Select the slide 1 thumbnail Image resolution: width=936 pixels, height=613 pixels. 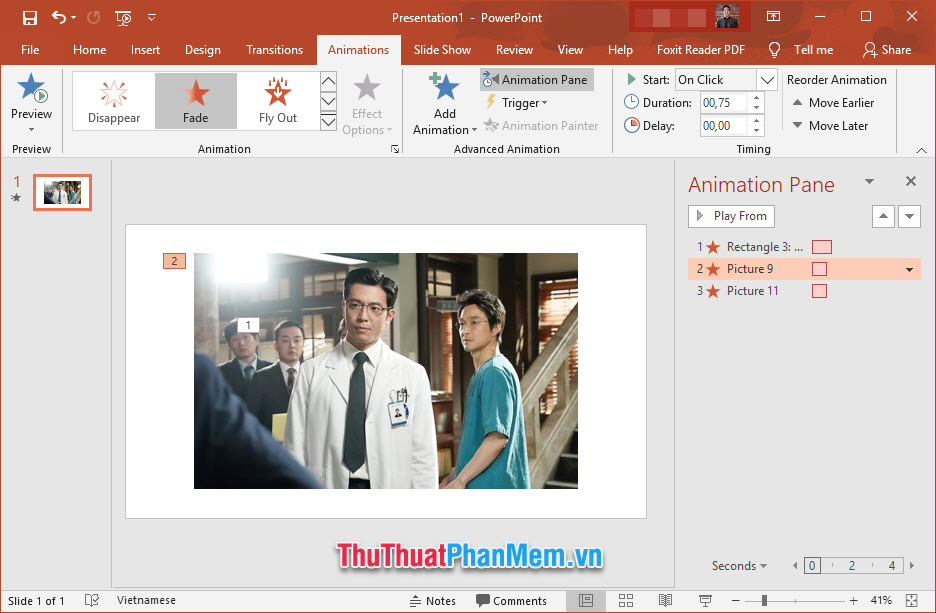click(62, 193)
